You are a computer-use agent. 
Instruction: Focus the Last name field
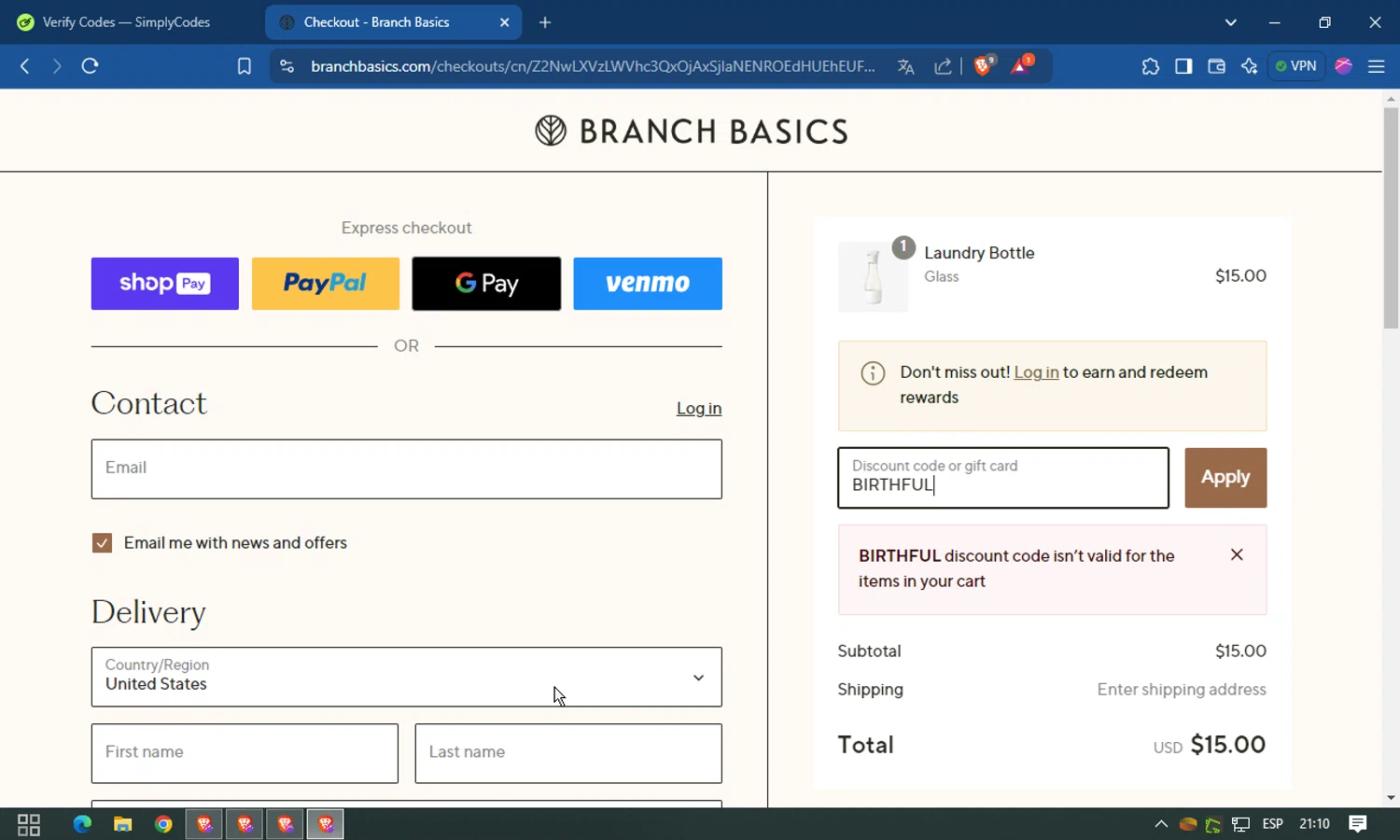568,753
